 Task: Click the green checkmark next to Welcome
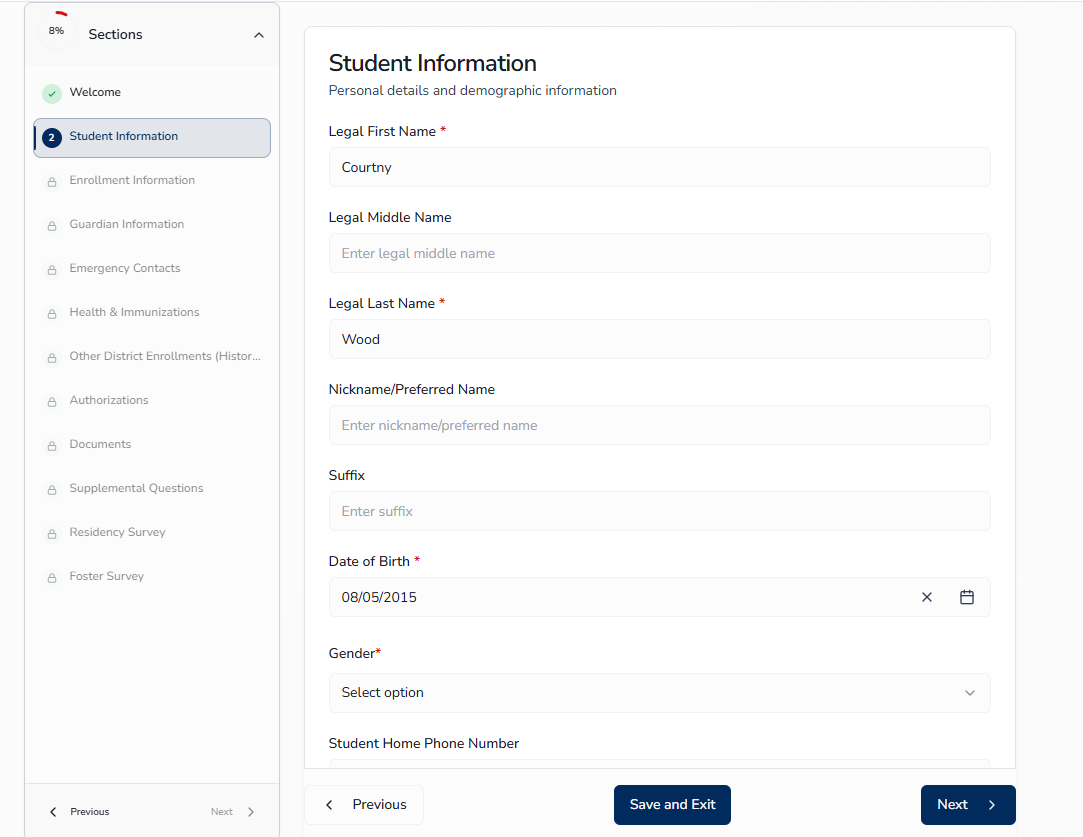52,93
